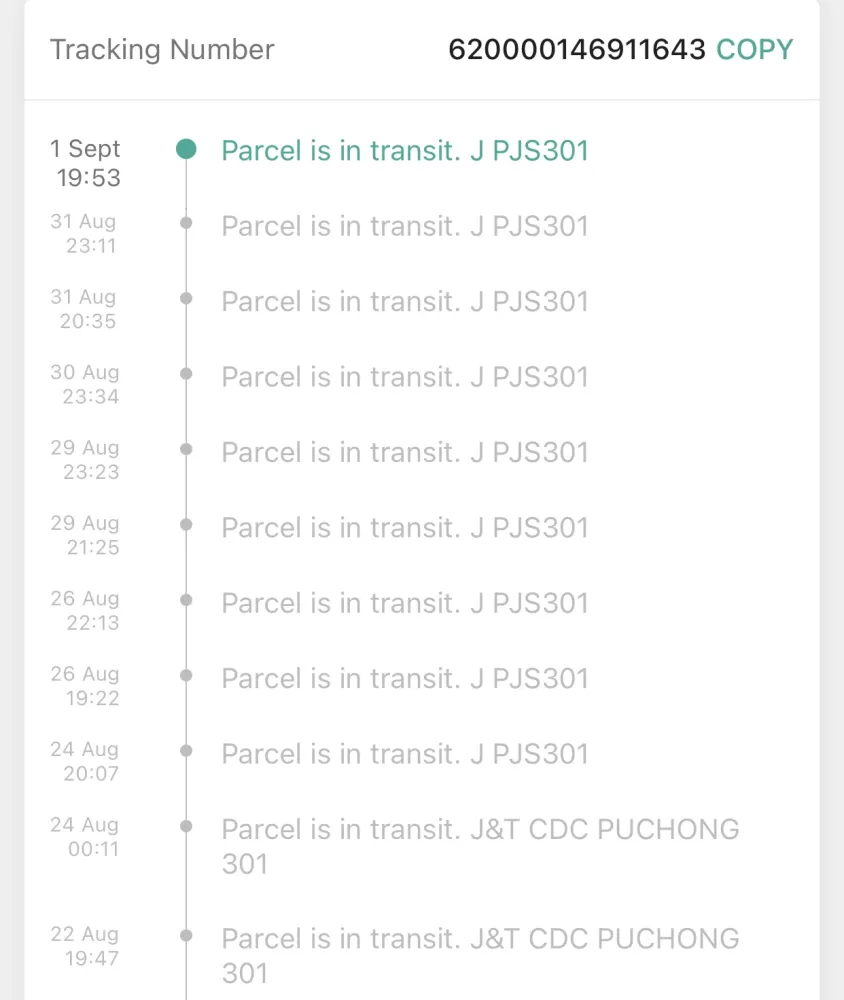Tap the 1 Sept 19:53 timestamp

tap(86, 163)
